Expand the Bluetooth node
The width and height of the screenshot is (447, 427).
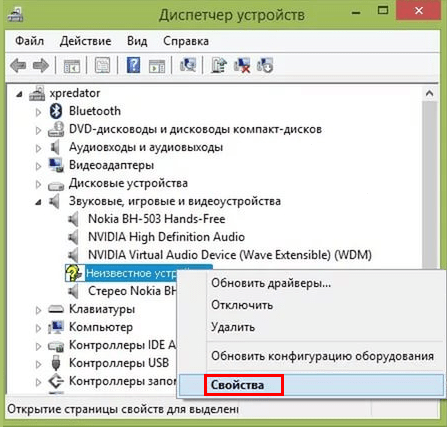coord(38,112)
